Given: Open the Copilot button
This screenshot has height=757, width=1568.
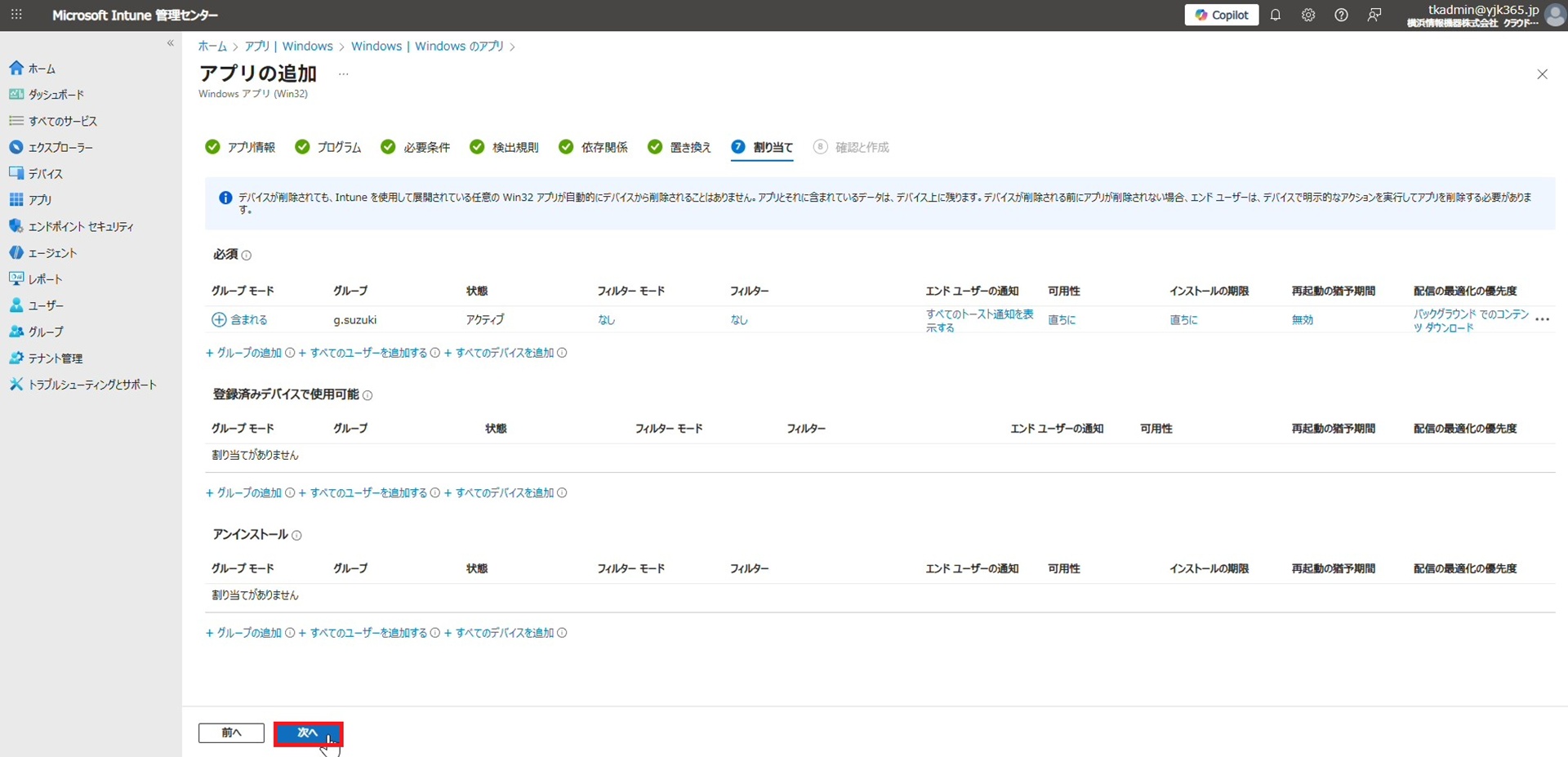Looking at the screenshot, I should coord(1221,15).
